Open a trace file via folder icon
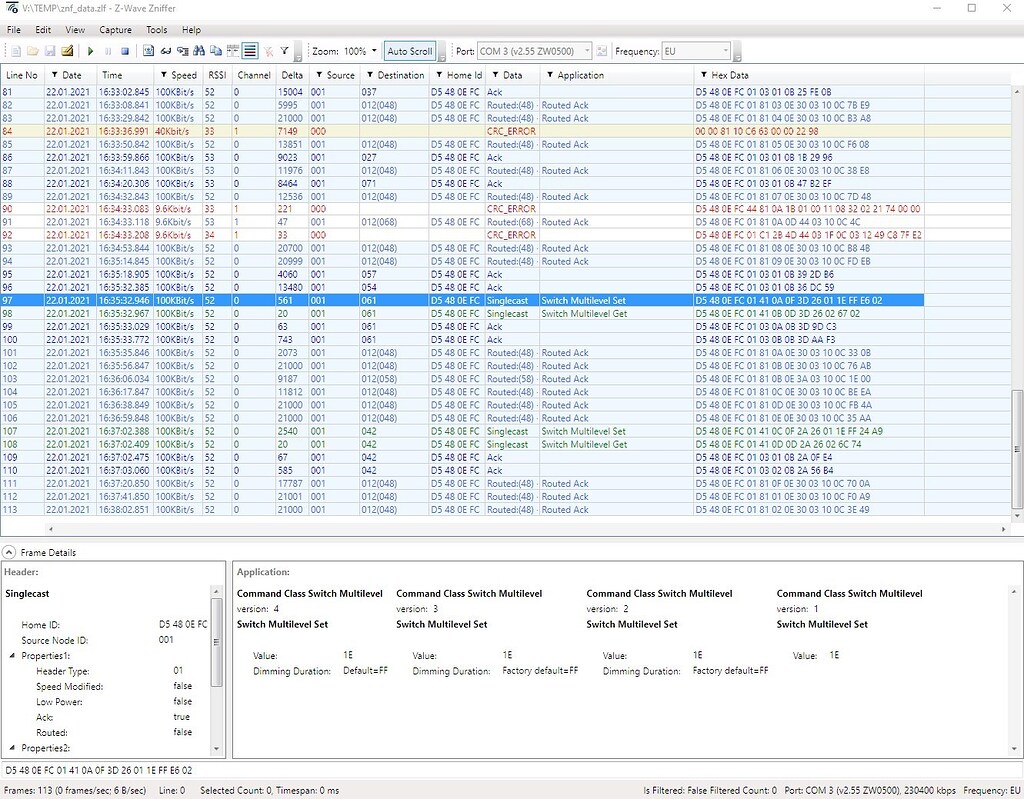The width and height of the screenshot is (1024, 799). pyautogui.click(x=33, y=51)
